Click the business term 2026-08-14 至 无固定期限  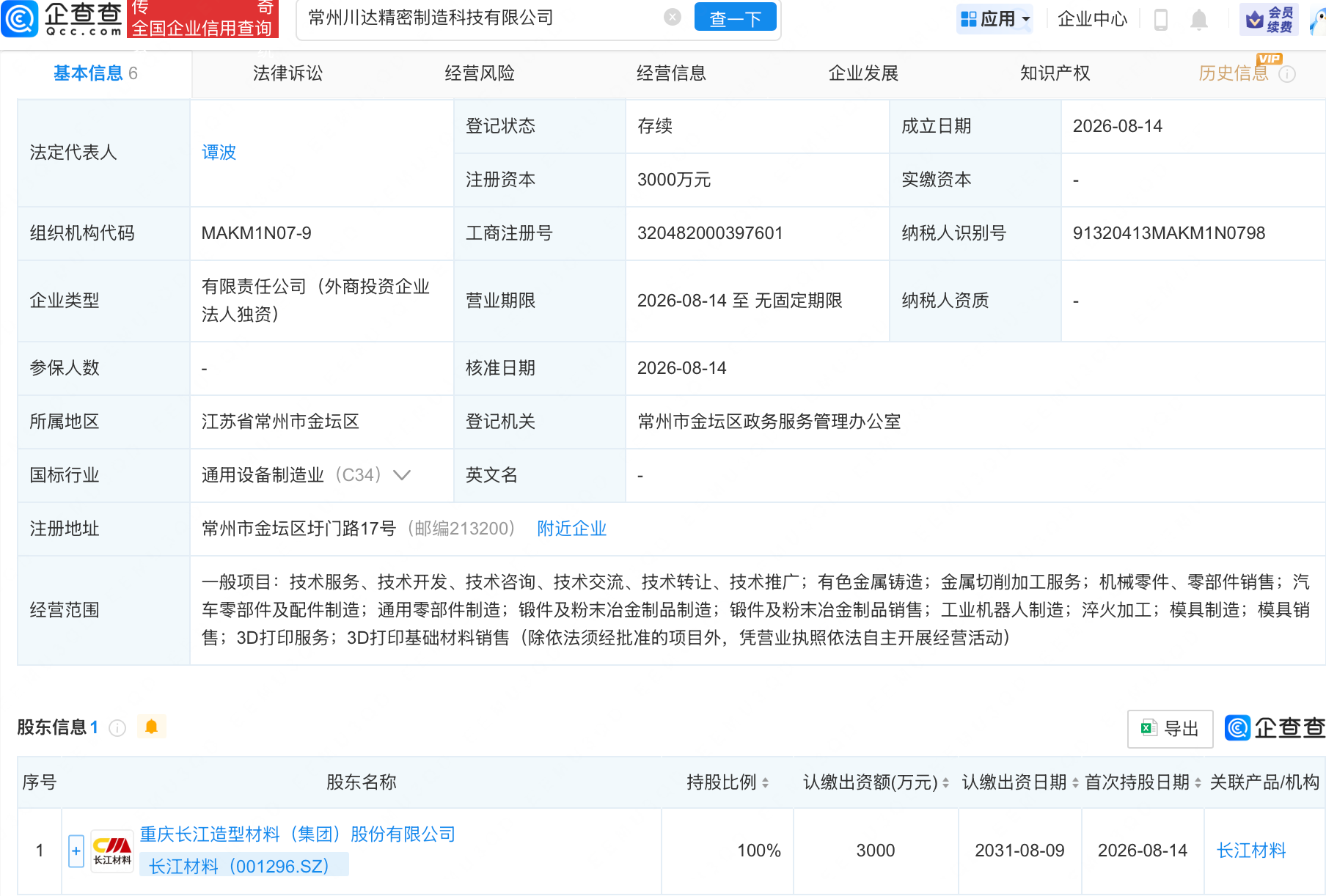coord(740,301)
